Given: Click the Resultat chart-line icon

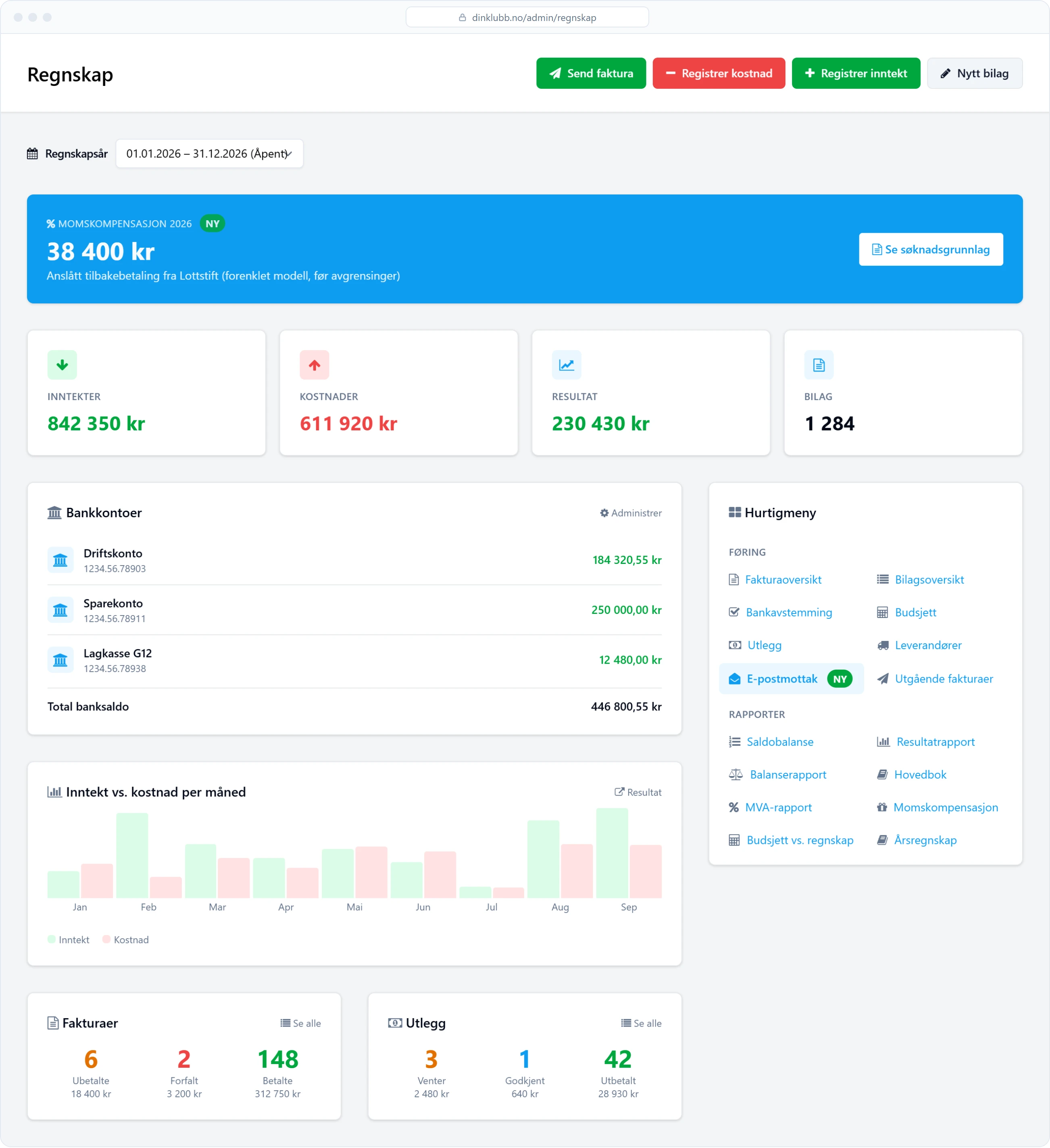Looking at the screenshot, I should (566, 365).
